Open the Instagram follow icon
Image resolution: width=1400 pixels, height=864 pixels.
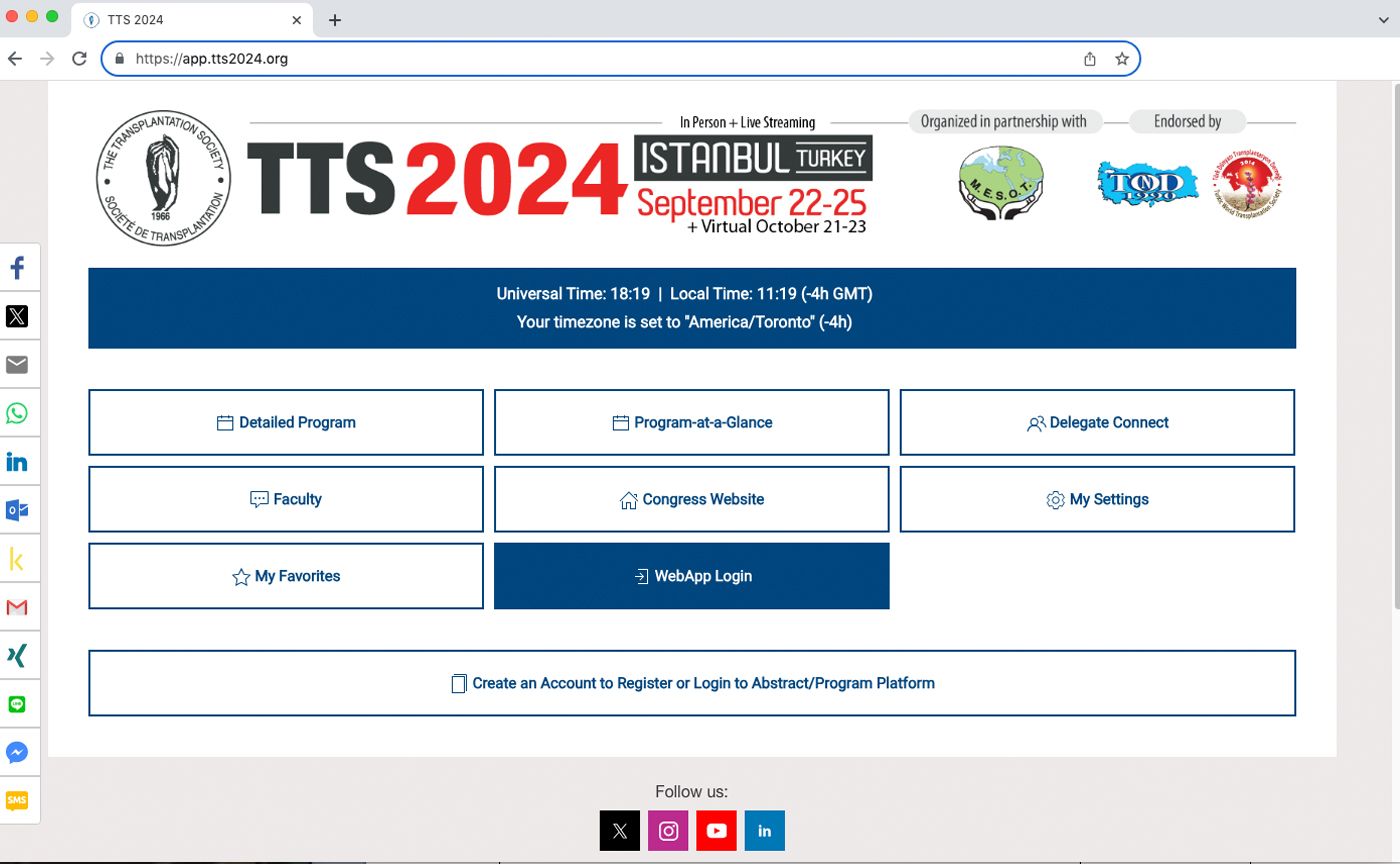[x=668, y=831]
